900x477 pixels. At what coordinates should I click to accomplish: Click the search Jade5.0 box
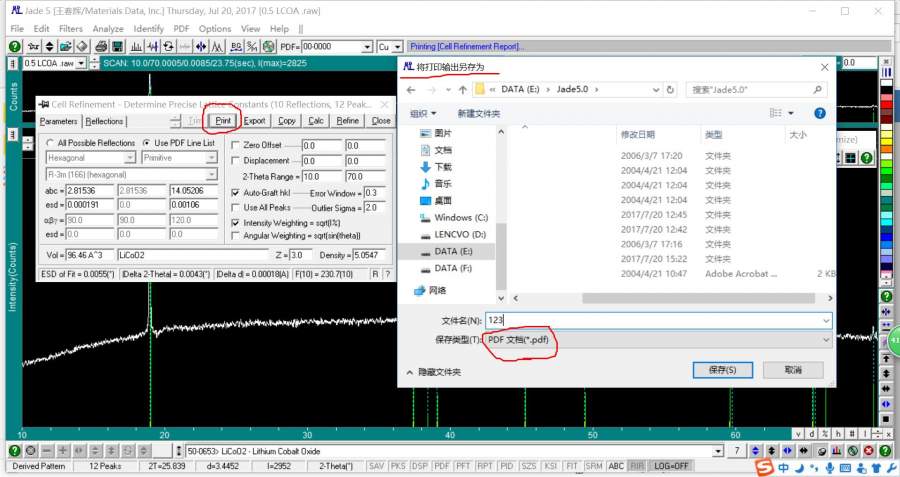coord(757,90)
